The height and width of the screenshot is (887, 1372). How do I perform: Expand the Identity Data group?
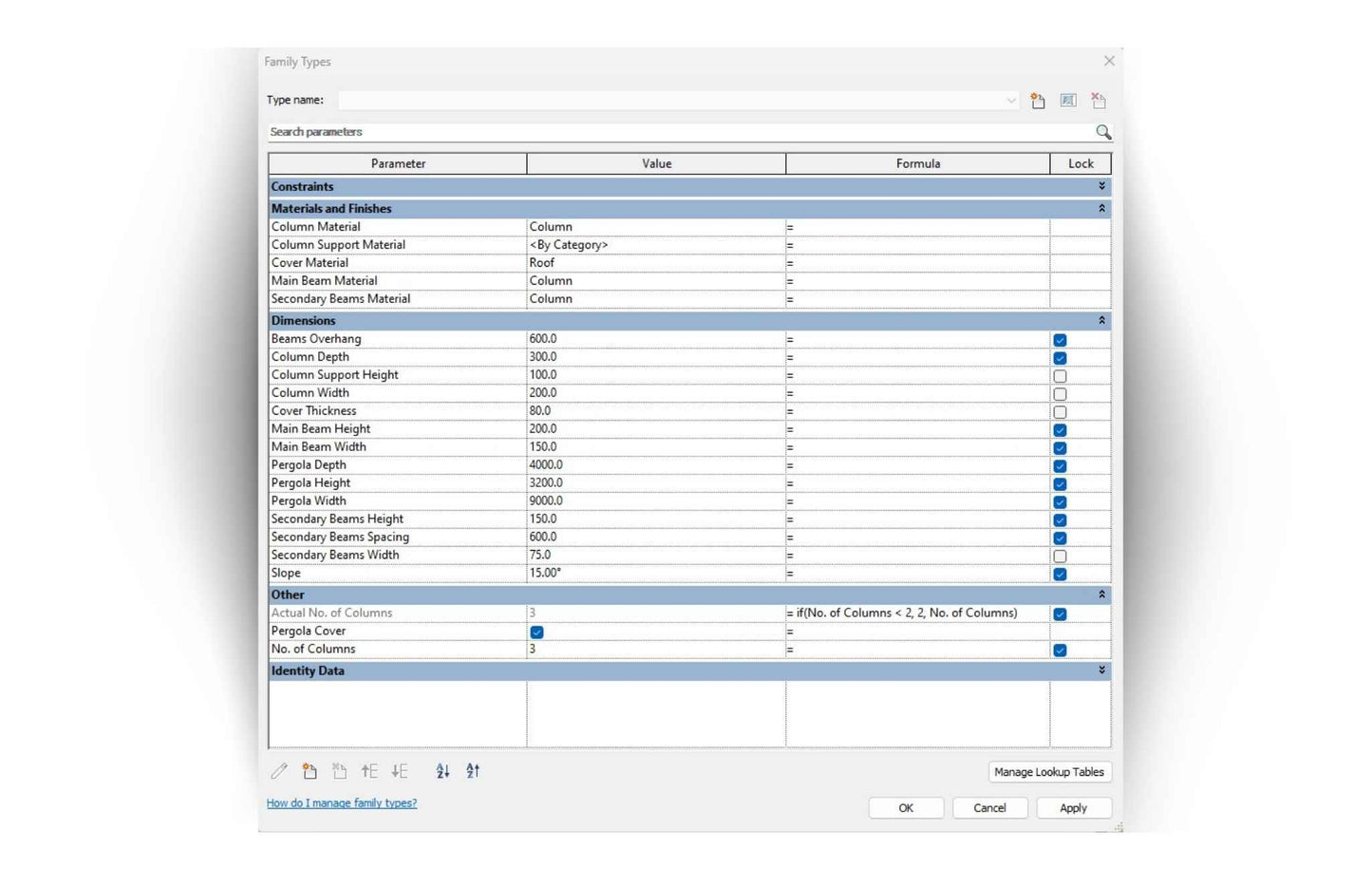(1101, 670)
